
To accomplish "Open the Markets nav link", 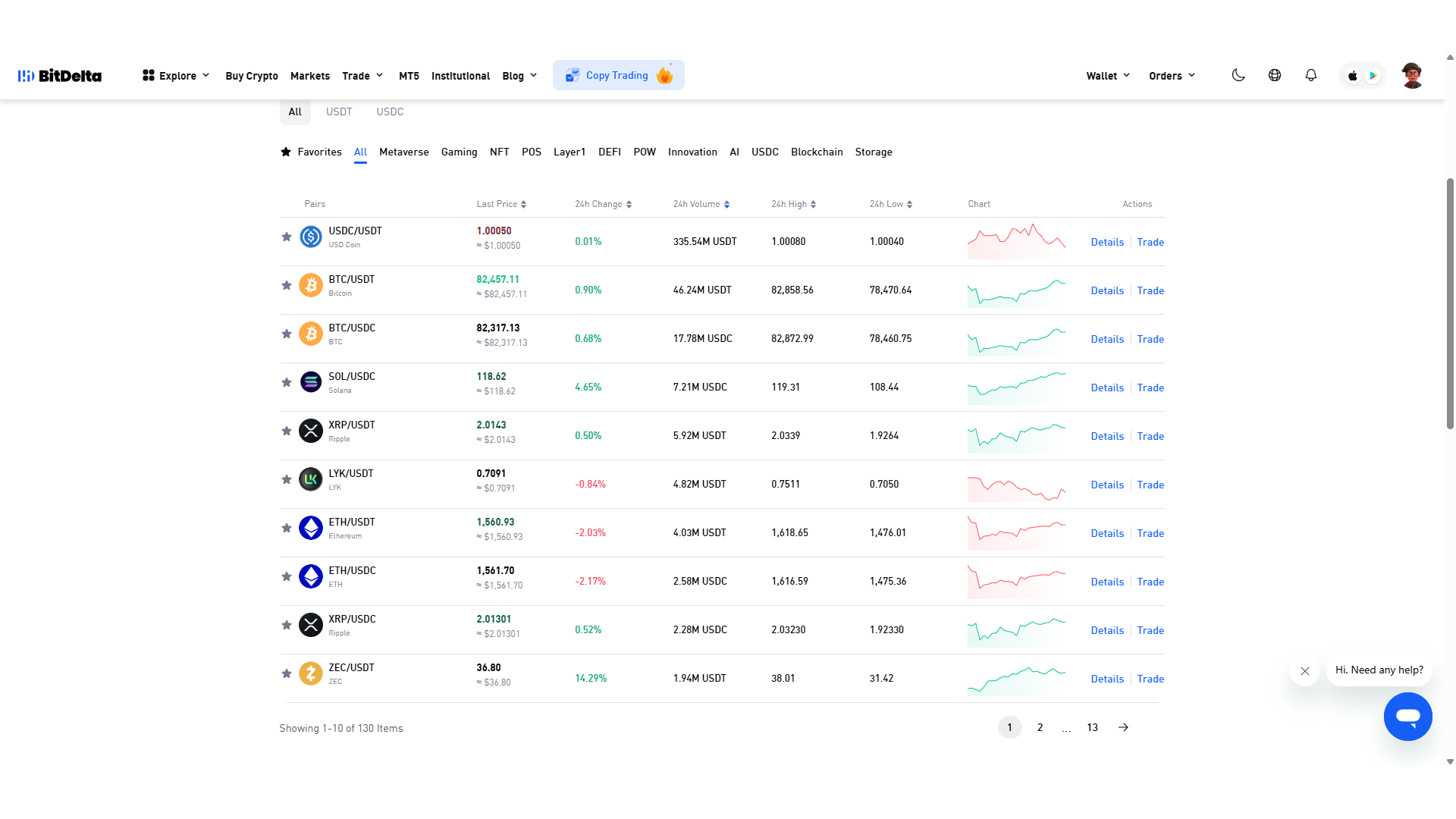I will (310, 76).
